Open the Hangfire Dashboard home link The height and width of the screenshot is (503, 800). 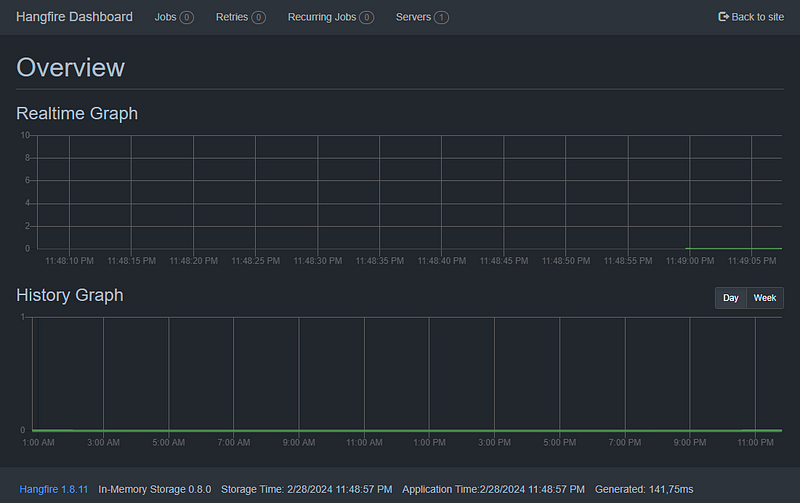(74, 17)
